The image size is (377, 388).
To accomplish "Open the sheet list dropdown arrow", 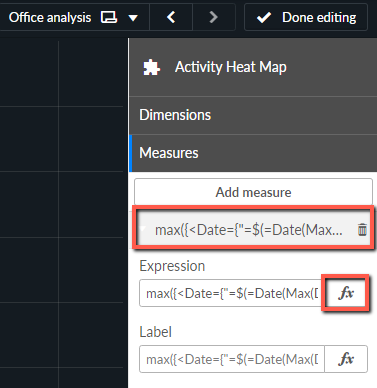I will 133,18.
